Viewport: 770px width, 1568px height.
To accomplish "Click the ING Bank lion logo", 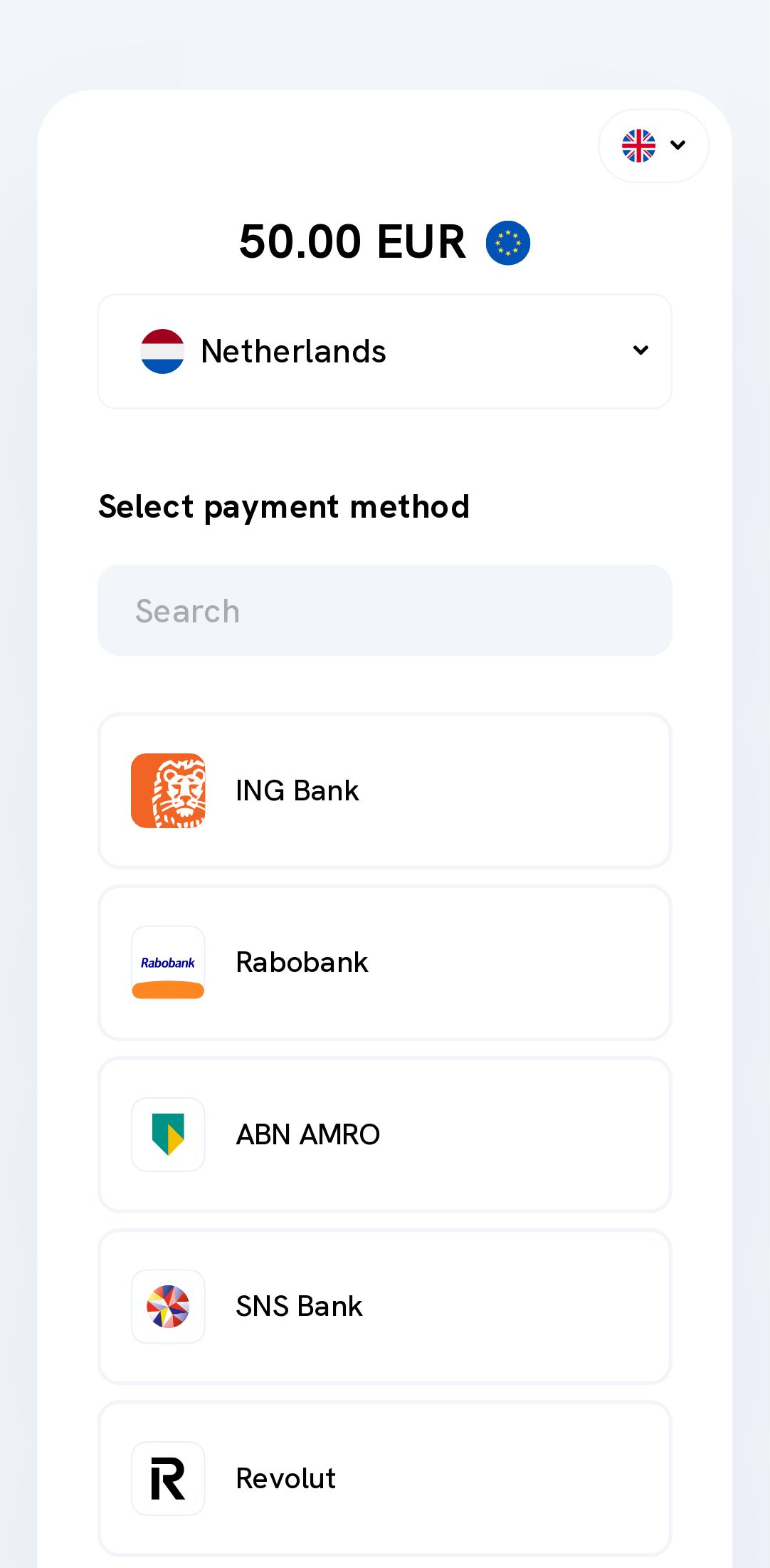I will tap(168, 790).
